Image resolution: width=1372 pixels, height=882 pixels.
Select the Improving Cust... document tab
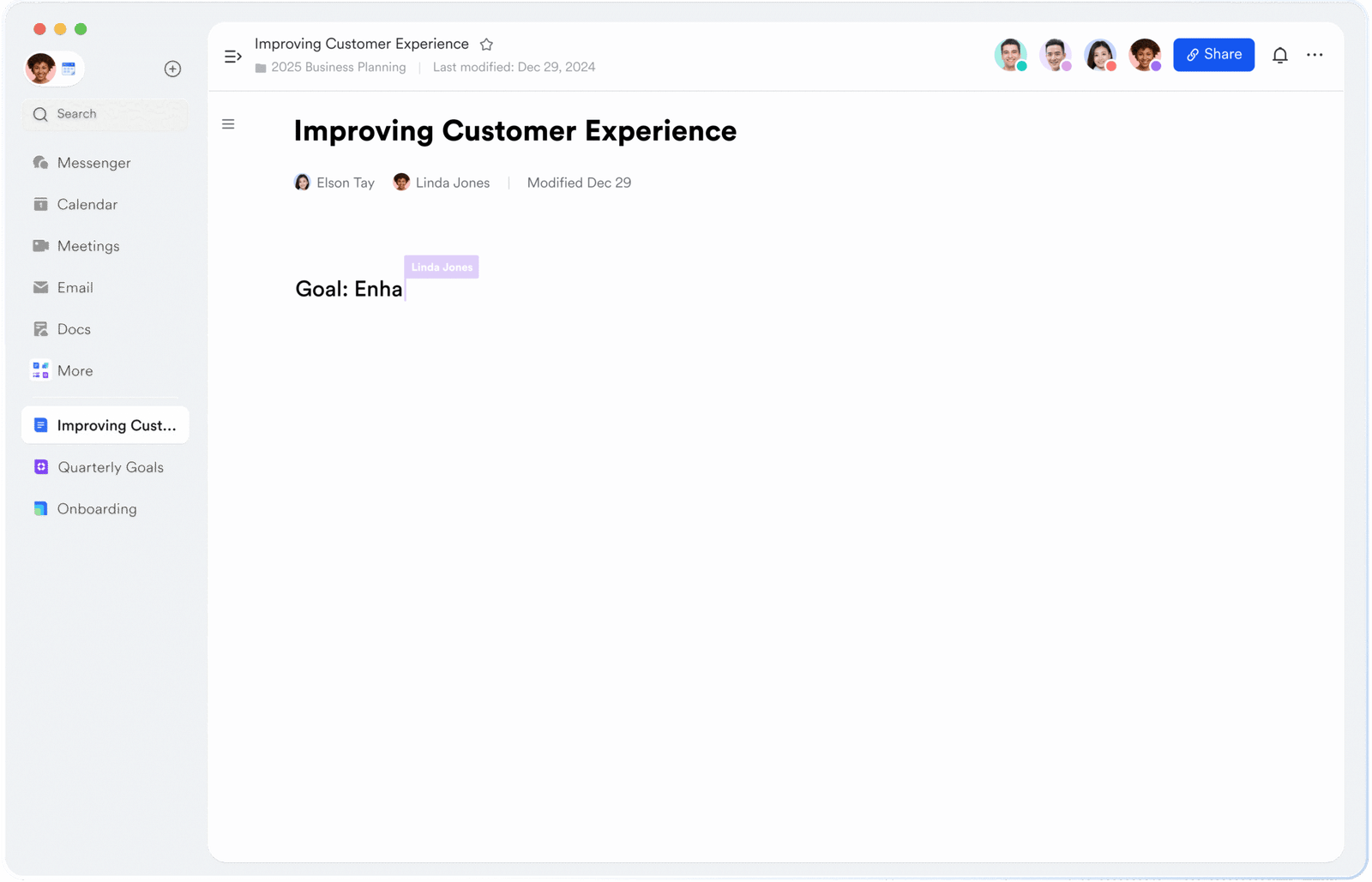[105, 425]
